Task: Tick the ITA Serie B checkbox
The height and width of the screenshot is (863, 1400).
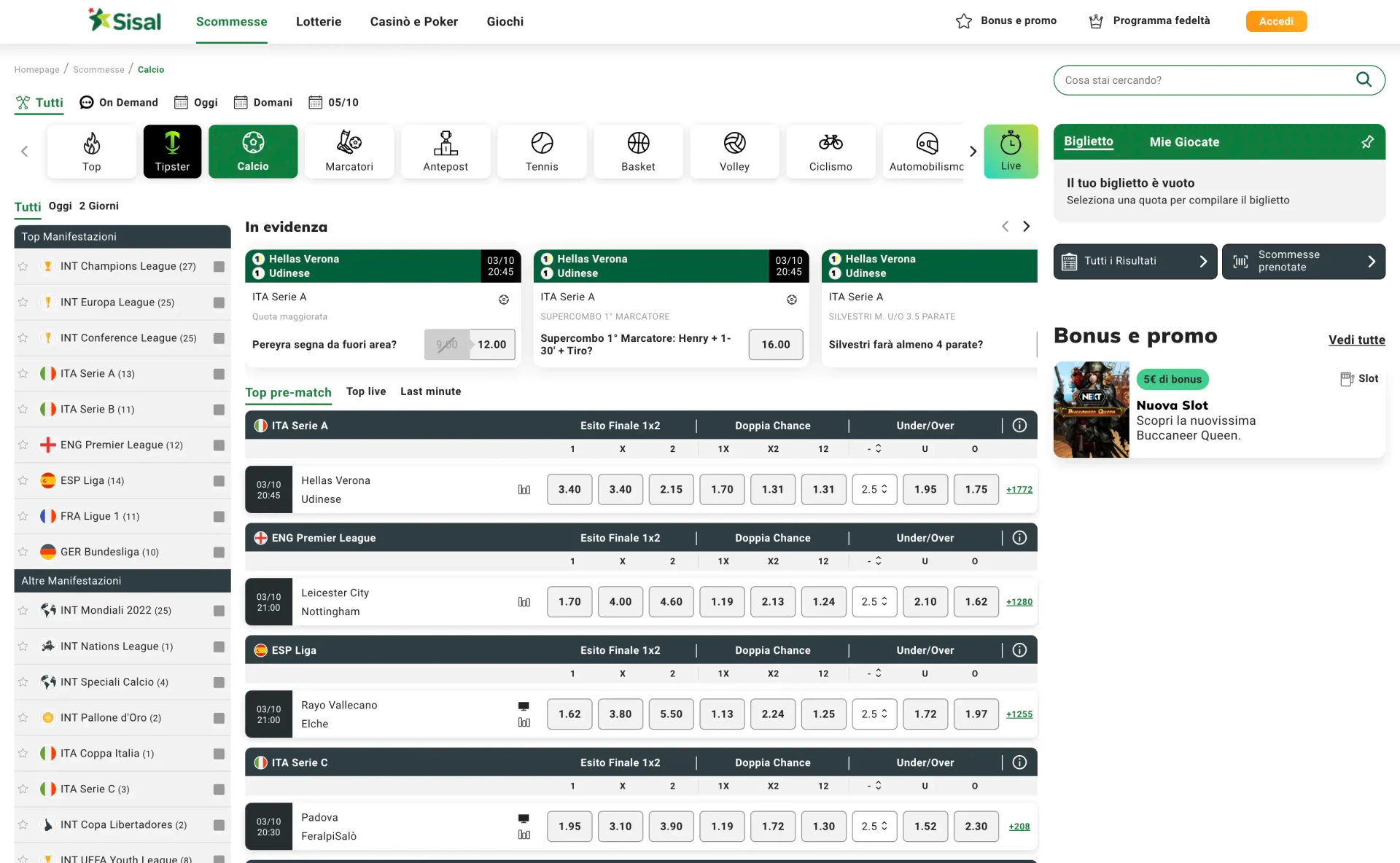Action: [x=219, y=410]
